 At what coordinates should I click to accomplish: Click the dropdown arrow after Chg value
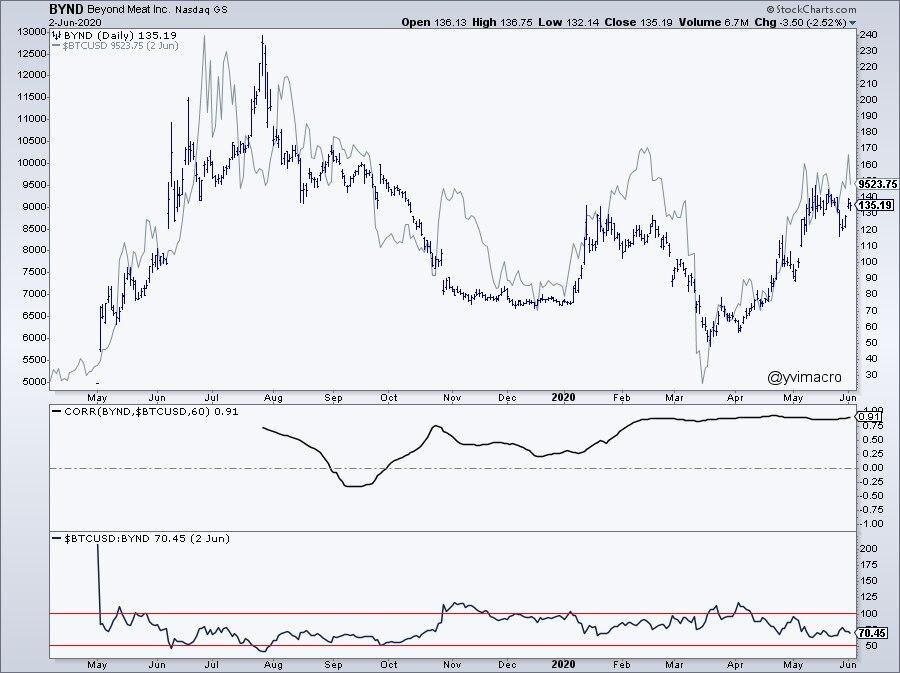coord(852,23)
